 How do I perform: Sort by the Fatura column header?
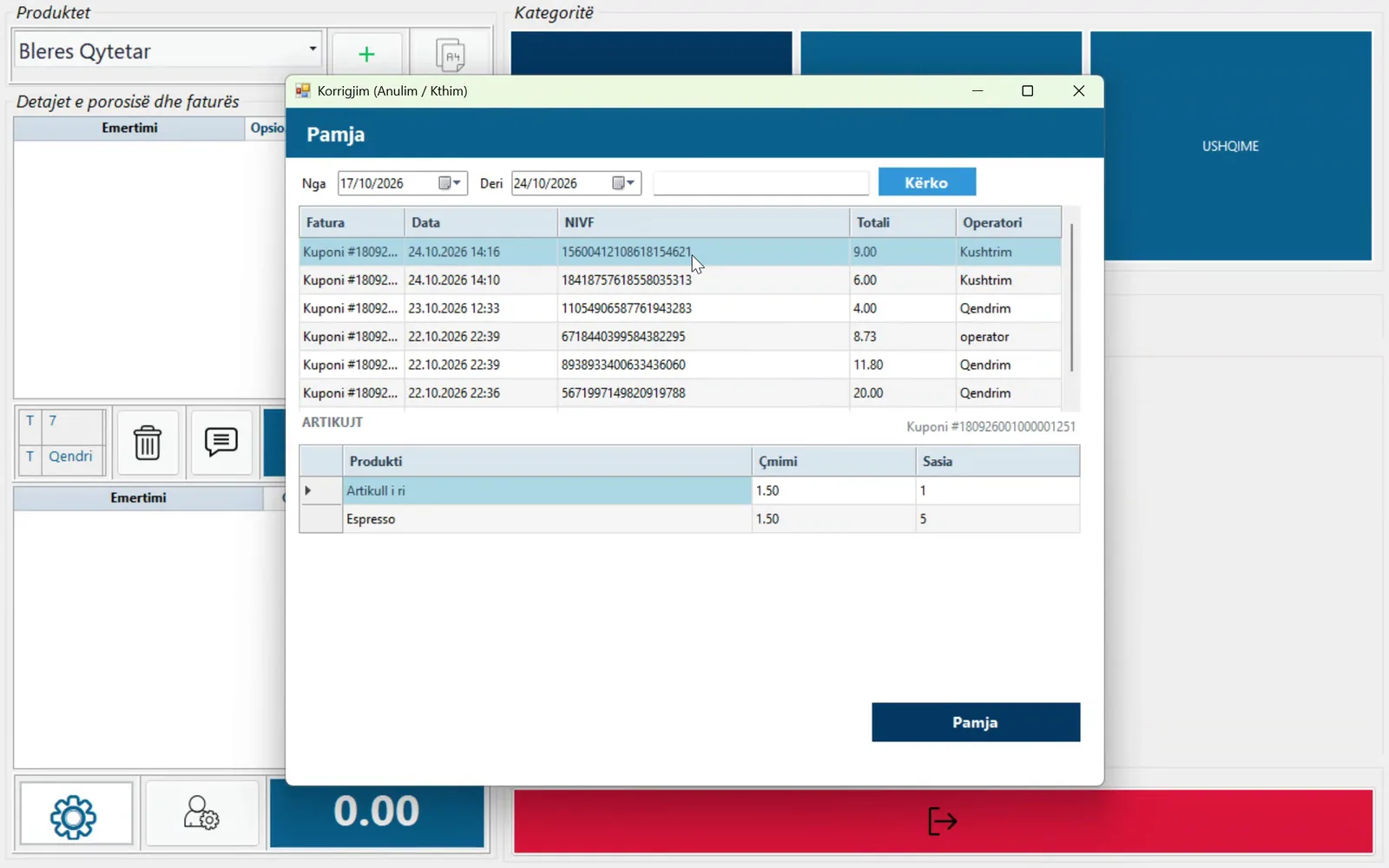click(352, 222)
